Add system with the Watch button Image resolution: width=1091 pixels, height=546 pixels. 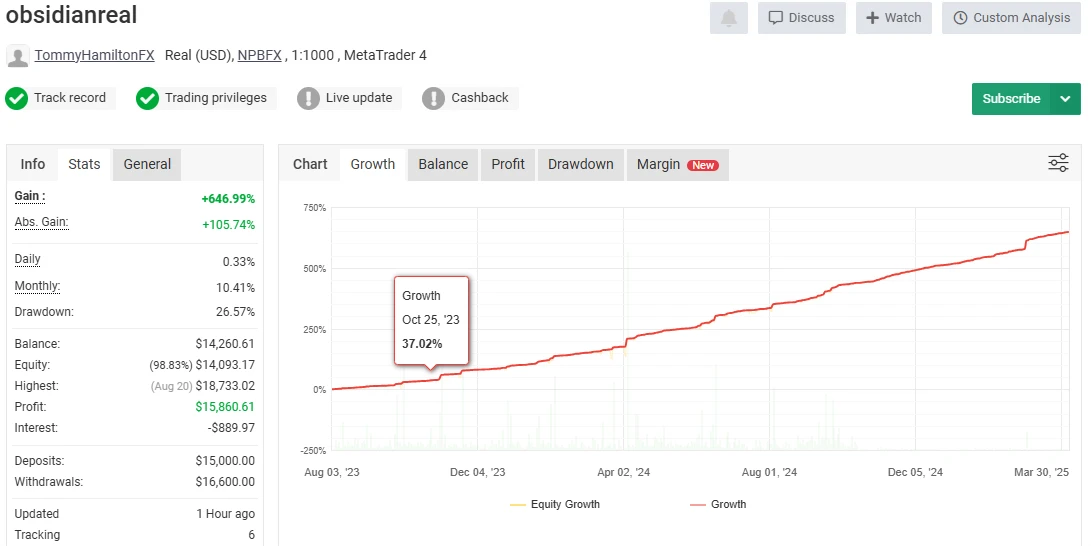click(x=893, y=18)
